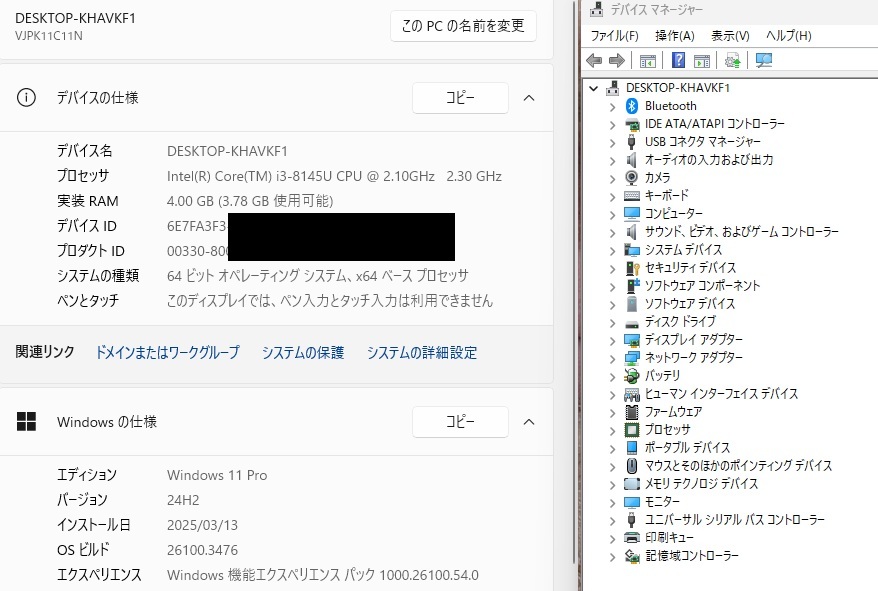
Task: Click the storage controller icon next to 記憶域コントローラー
Action: tap(632, 556)
